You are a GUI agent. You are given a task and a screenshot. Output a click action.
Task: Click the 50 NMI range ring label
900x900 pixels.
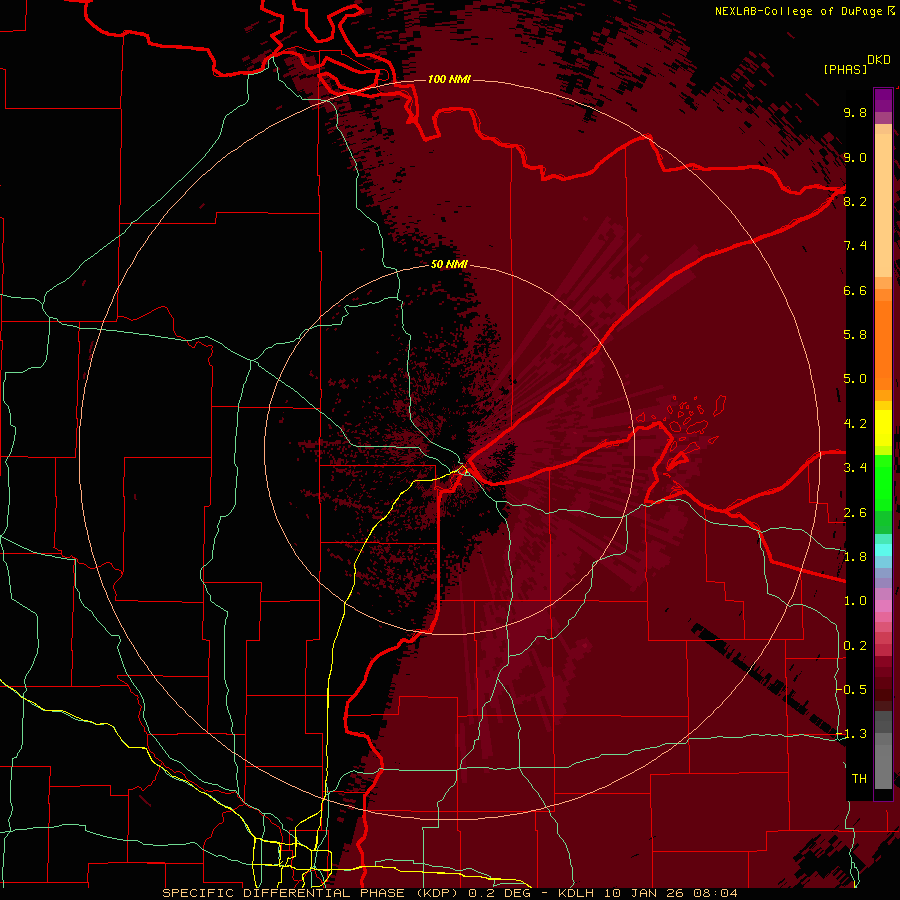pos(449,264)
